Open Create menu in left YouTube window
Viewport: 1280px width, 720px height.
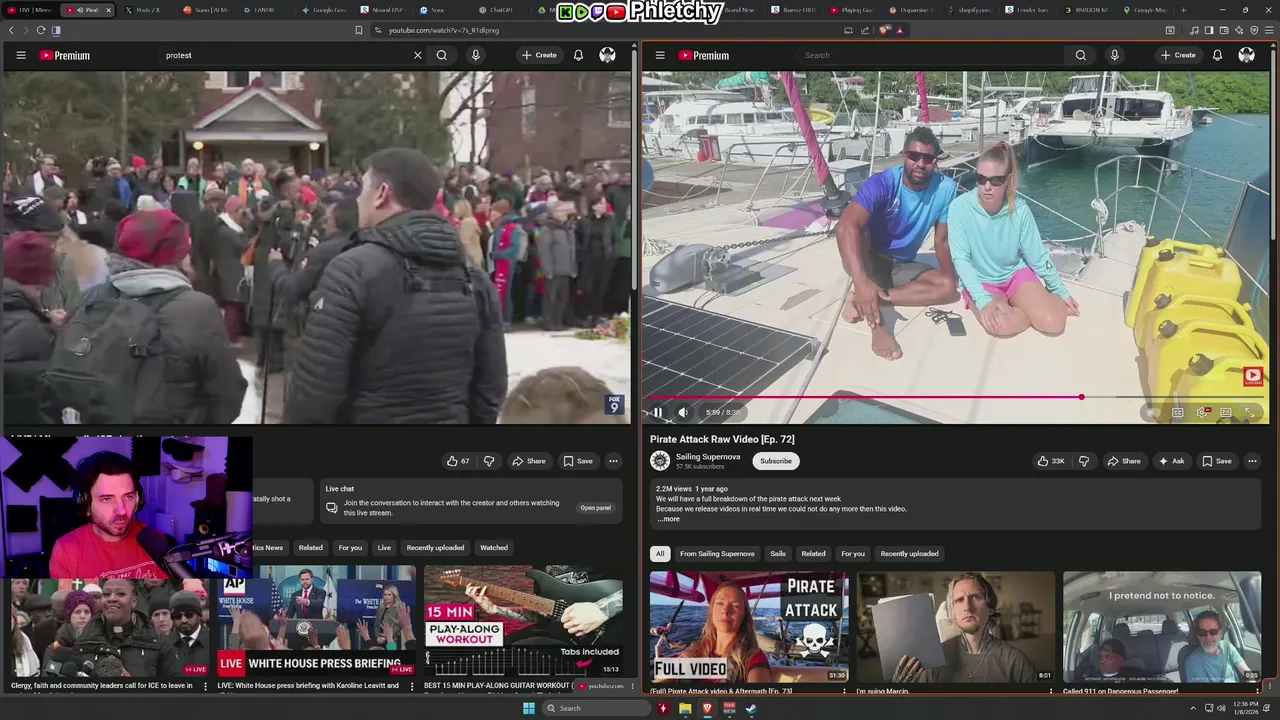pos(539,55)
